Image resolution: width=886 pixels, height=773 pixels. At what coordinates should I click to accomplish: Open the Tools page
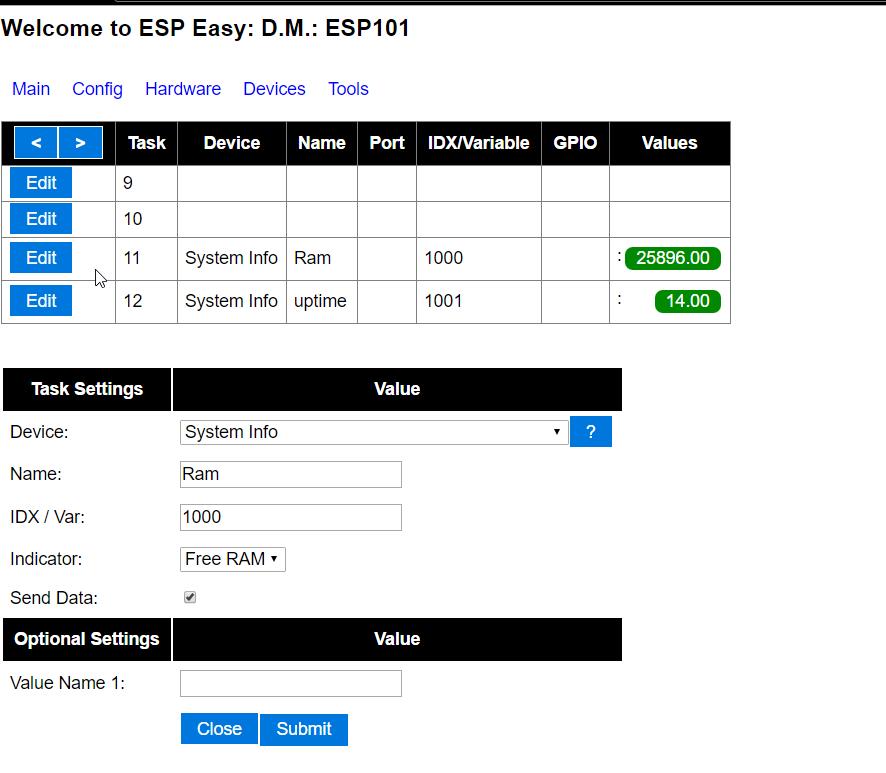(348, 89)
